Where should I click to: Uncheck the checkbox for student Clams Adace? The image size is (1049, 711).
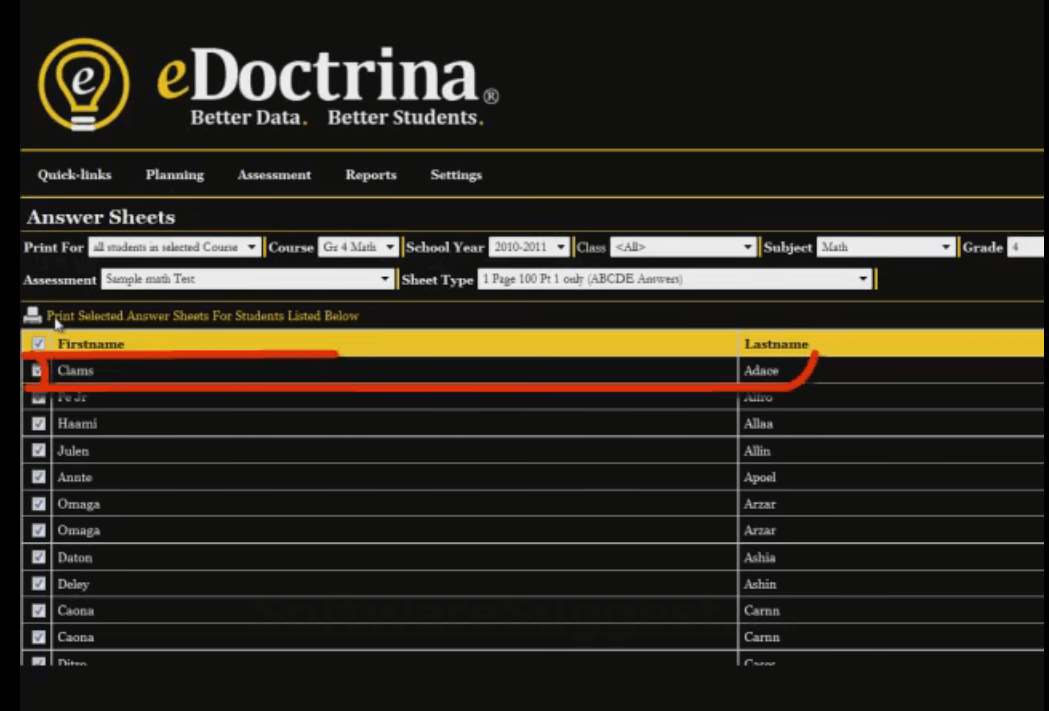tap(38, 370)
